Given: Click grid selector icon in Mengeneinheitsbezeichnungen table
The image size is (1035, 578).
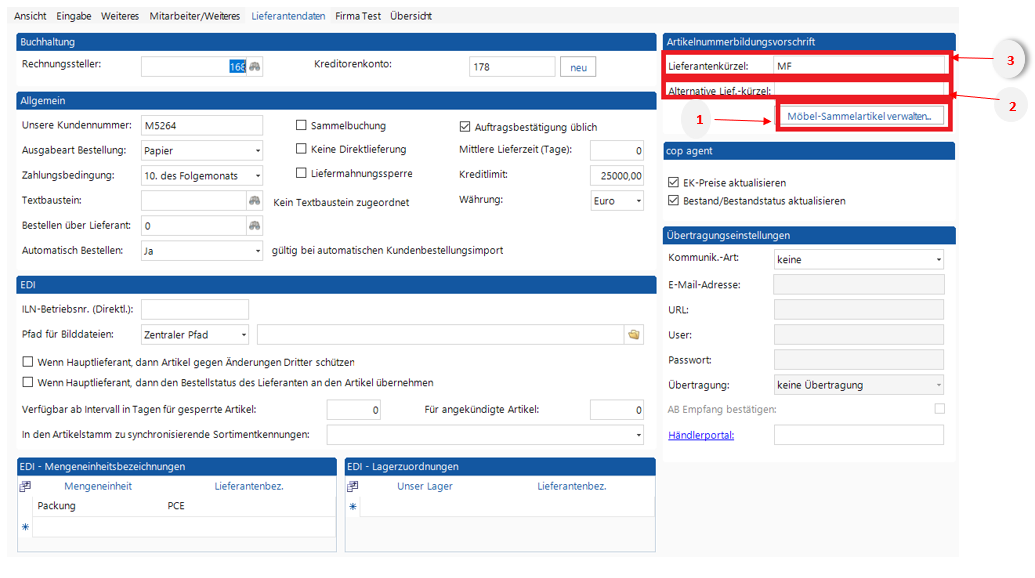Looking at the screenshot, I should click(25, 486).
